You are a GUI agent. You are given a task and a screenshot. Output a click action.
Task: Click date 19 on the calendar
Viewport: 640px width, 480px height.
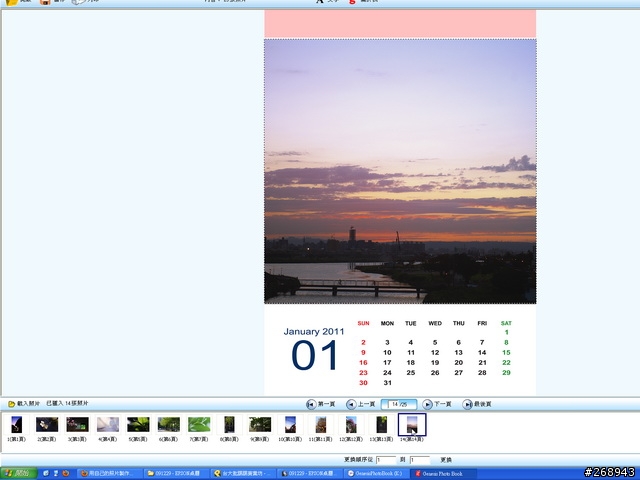[x=435, y=362]
